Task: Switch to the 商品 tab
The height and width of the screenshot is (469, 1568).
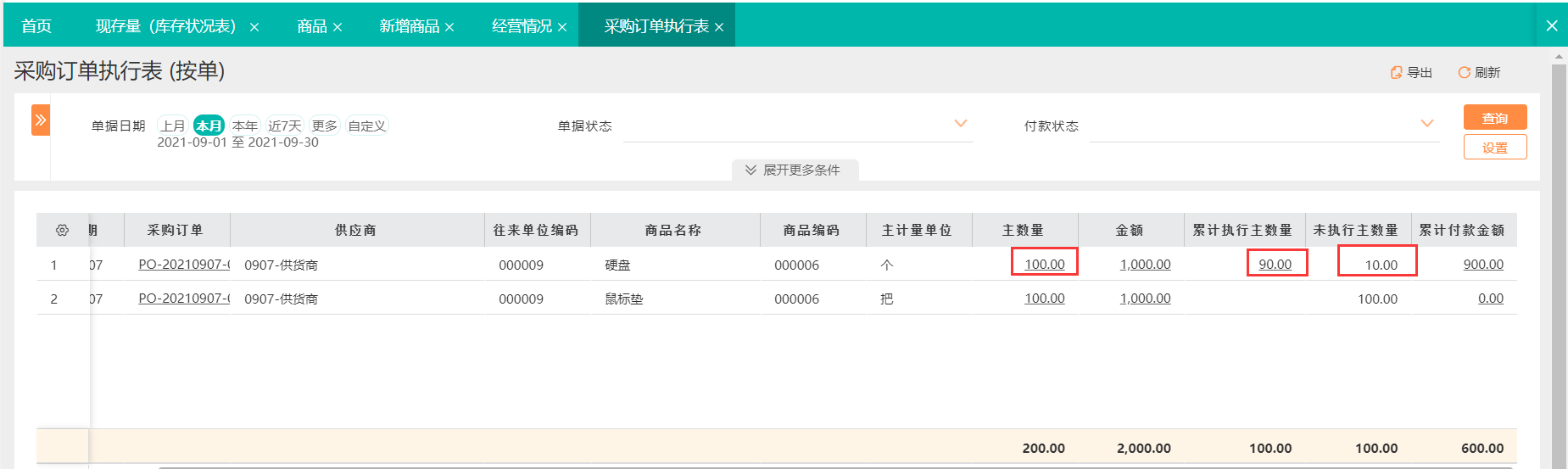Action: [x=312, y=26]
